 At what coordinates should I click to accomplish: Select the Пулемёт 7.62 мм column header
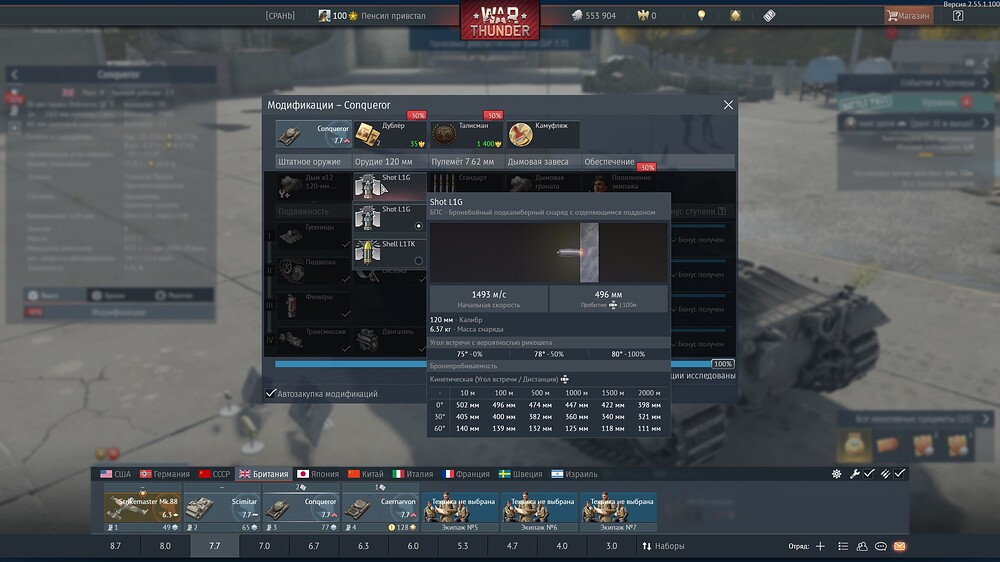click(462, 161)
